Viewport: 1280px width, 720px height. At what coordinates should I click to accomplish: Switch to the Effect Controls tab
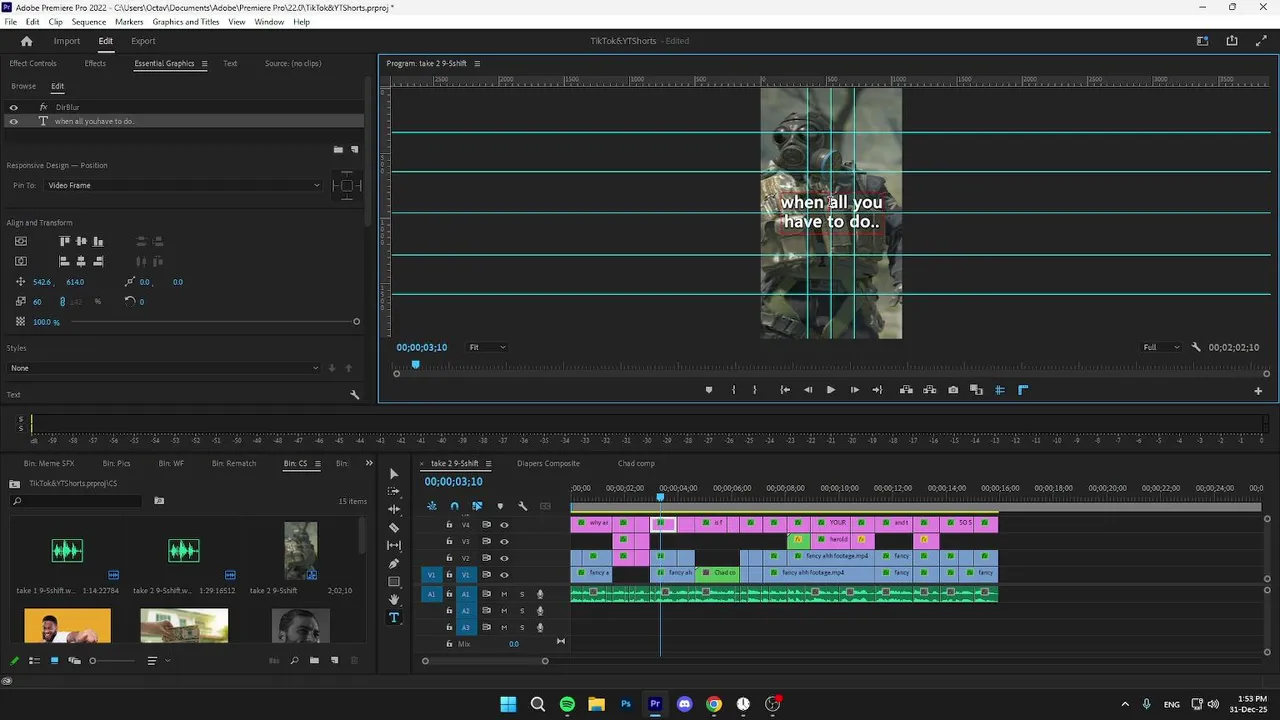(x=33, y=63)
